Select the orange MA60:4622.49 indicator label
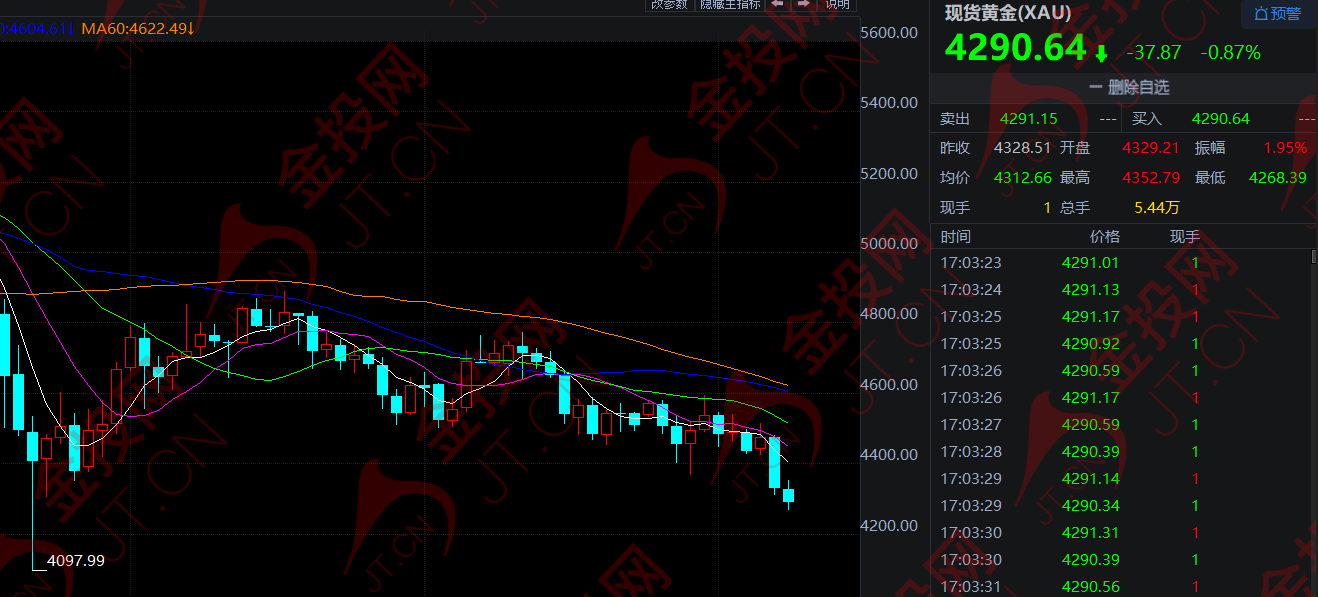This screenshot has height=597, width=1318. pos(138,29)
